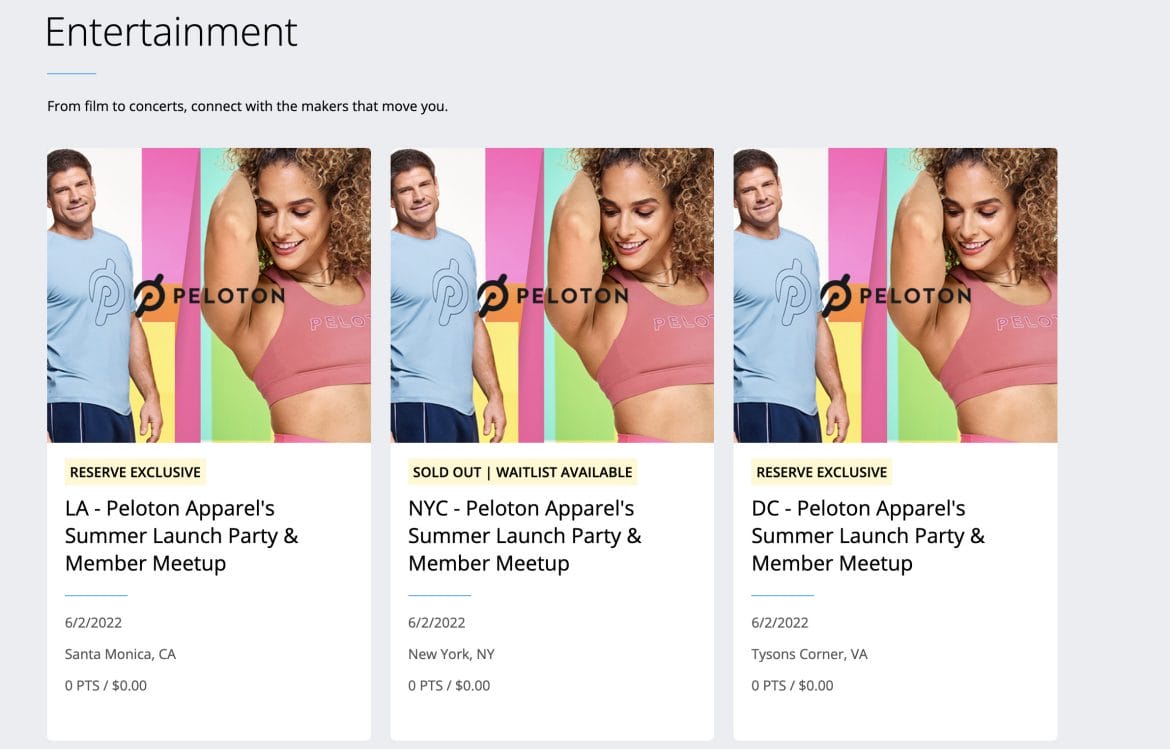
Task: Click the Reserve Exclusive badge on LA card
Action: tap(135, 472)
